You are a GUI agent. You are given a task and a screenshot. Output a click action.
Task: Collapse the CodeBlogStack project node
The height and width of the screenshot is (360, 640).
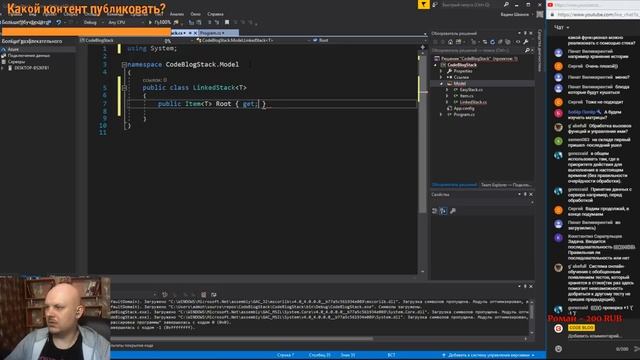click(x=435, y=65)
